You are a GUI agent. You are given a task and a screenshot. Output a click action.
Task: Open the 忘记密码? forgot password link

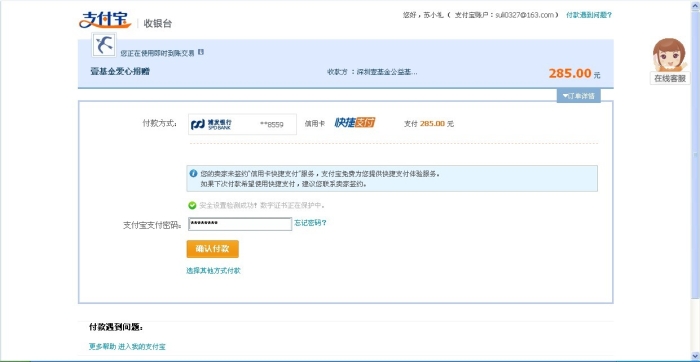pos(310,223)
